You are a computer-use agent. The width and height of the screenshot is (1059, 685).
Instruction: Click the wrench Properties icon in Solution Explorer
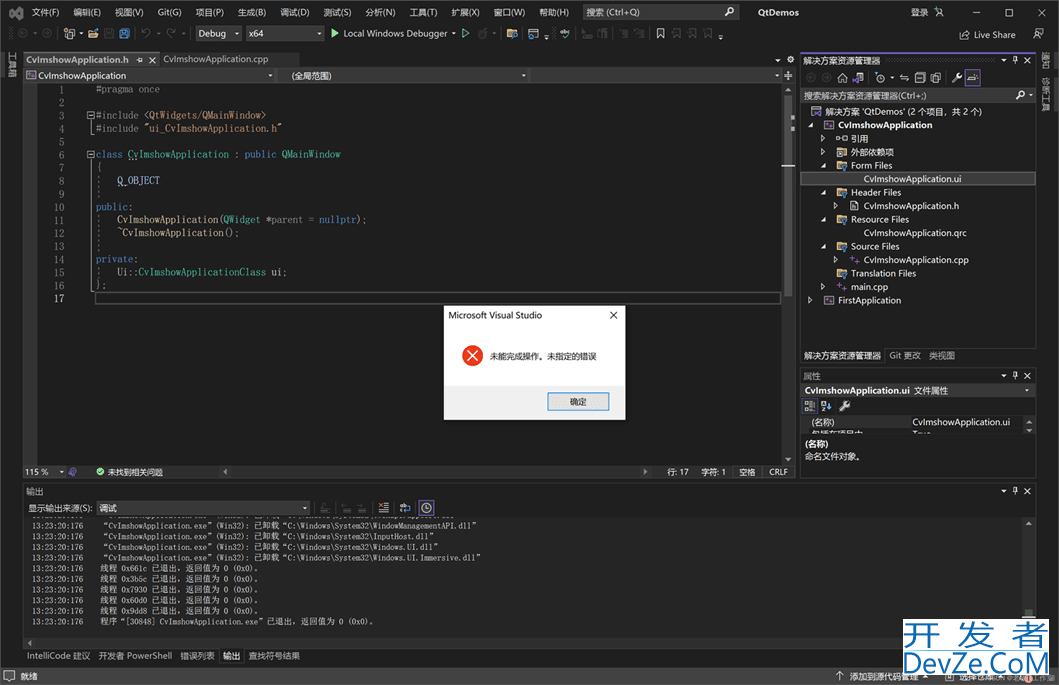point(957,78)
